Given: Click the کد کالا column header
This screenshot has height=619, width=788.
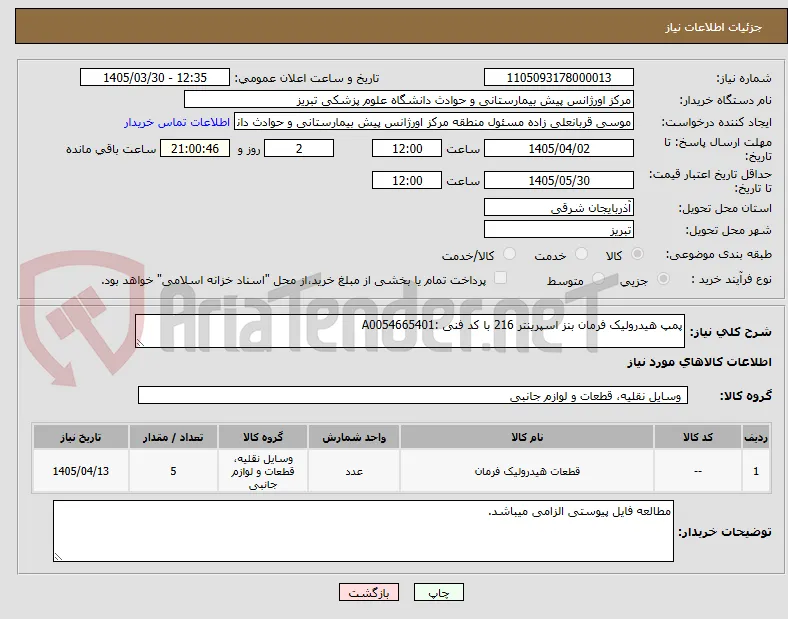Looking at the screenshot, I should coord(698,437).
